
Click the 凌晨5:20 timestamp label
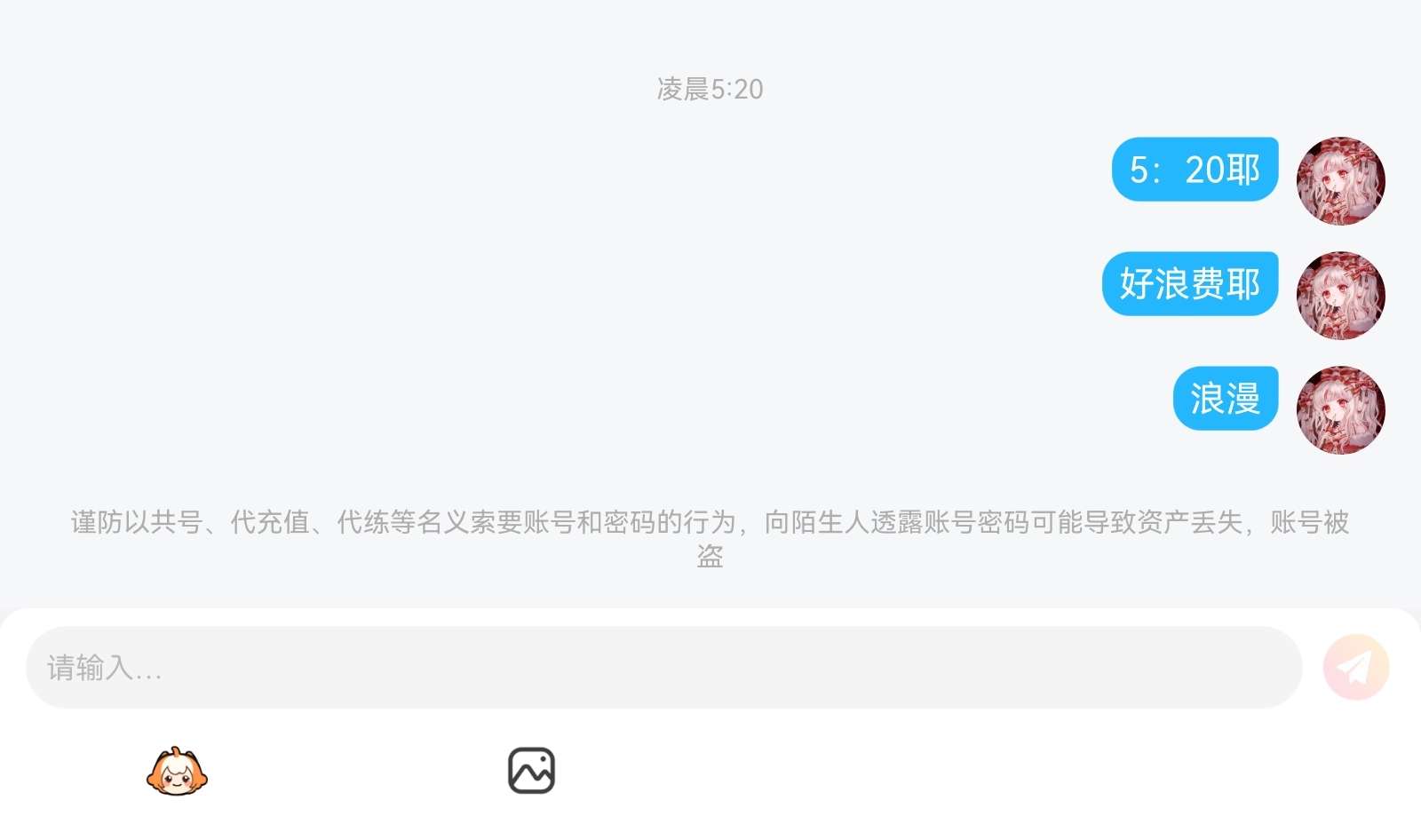pyautogui.click(x=710, y=89)
